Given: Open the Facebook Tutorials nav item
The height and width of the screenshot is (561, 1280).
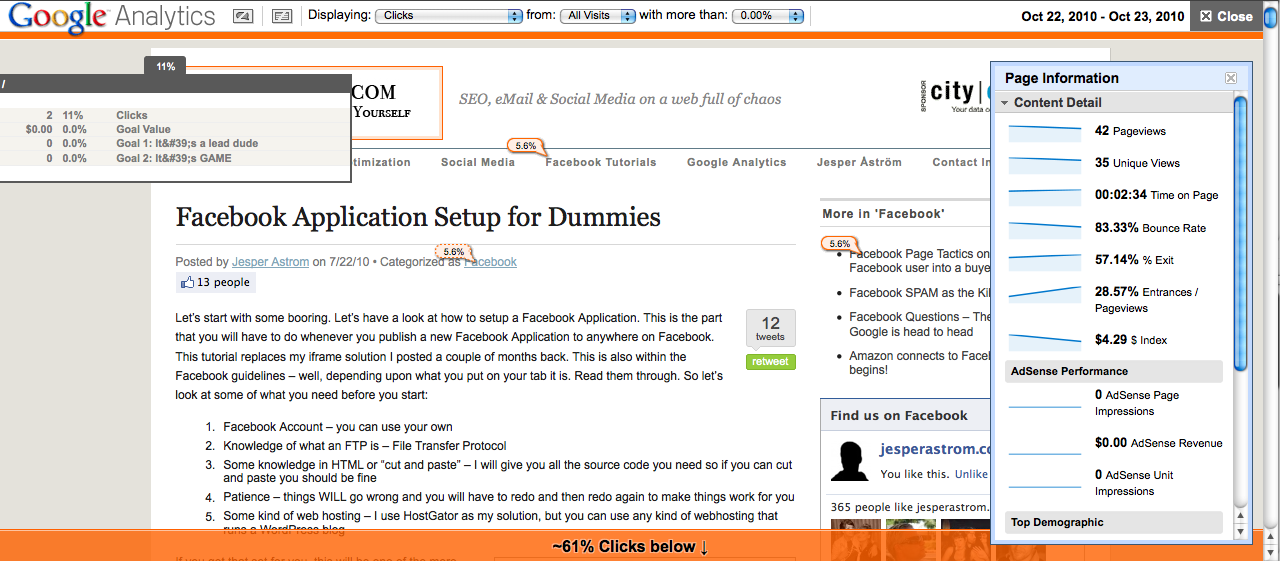Looking at the screenshot, I should pos(601,162).
